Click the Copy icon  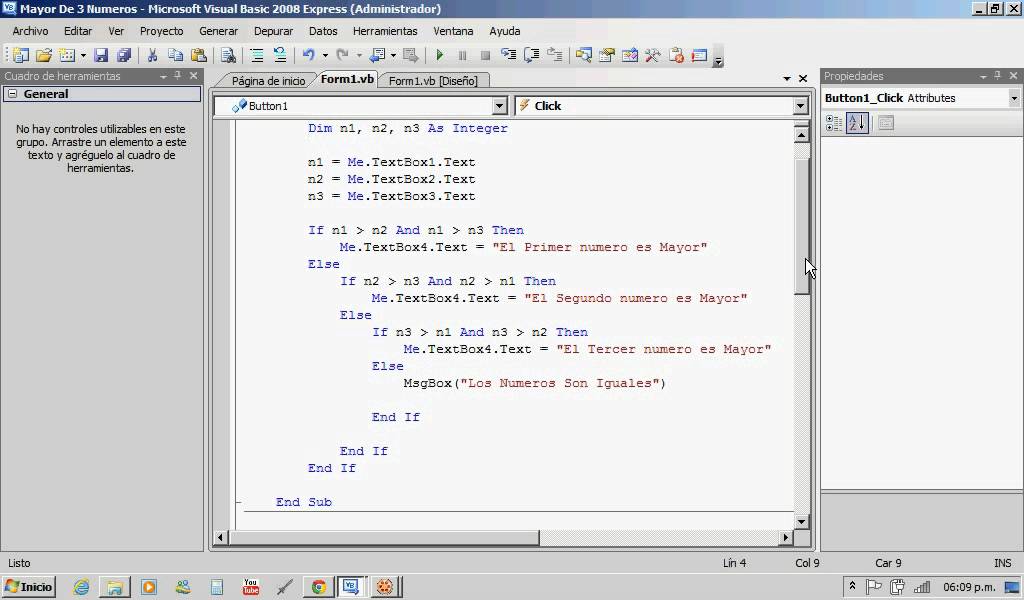pyautogui.click(x=175, y=55)
